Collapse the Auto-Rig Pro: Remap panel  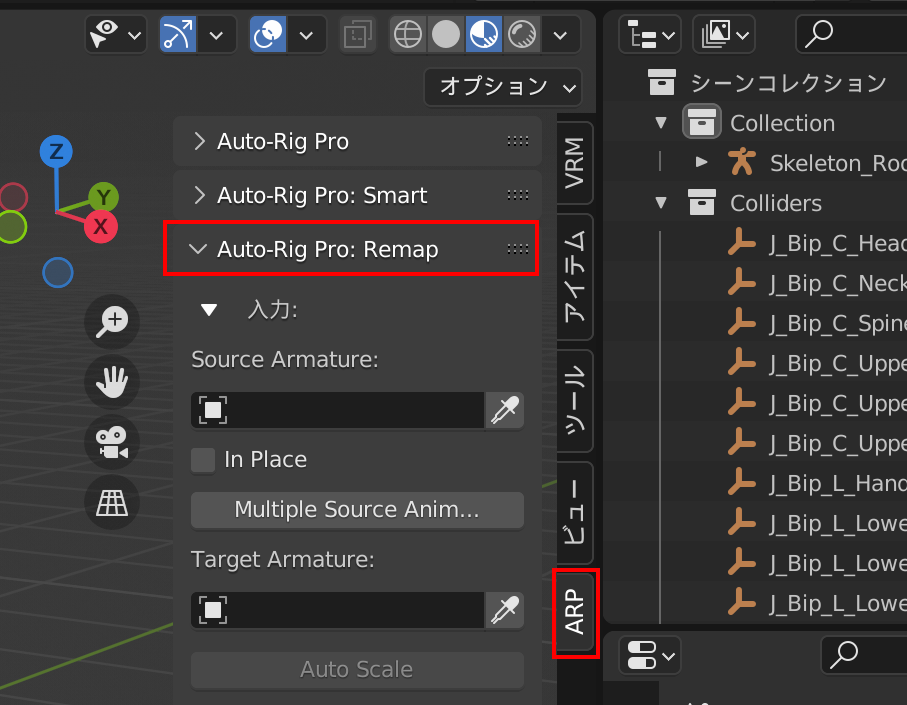[x=198, y=249]
